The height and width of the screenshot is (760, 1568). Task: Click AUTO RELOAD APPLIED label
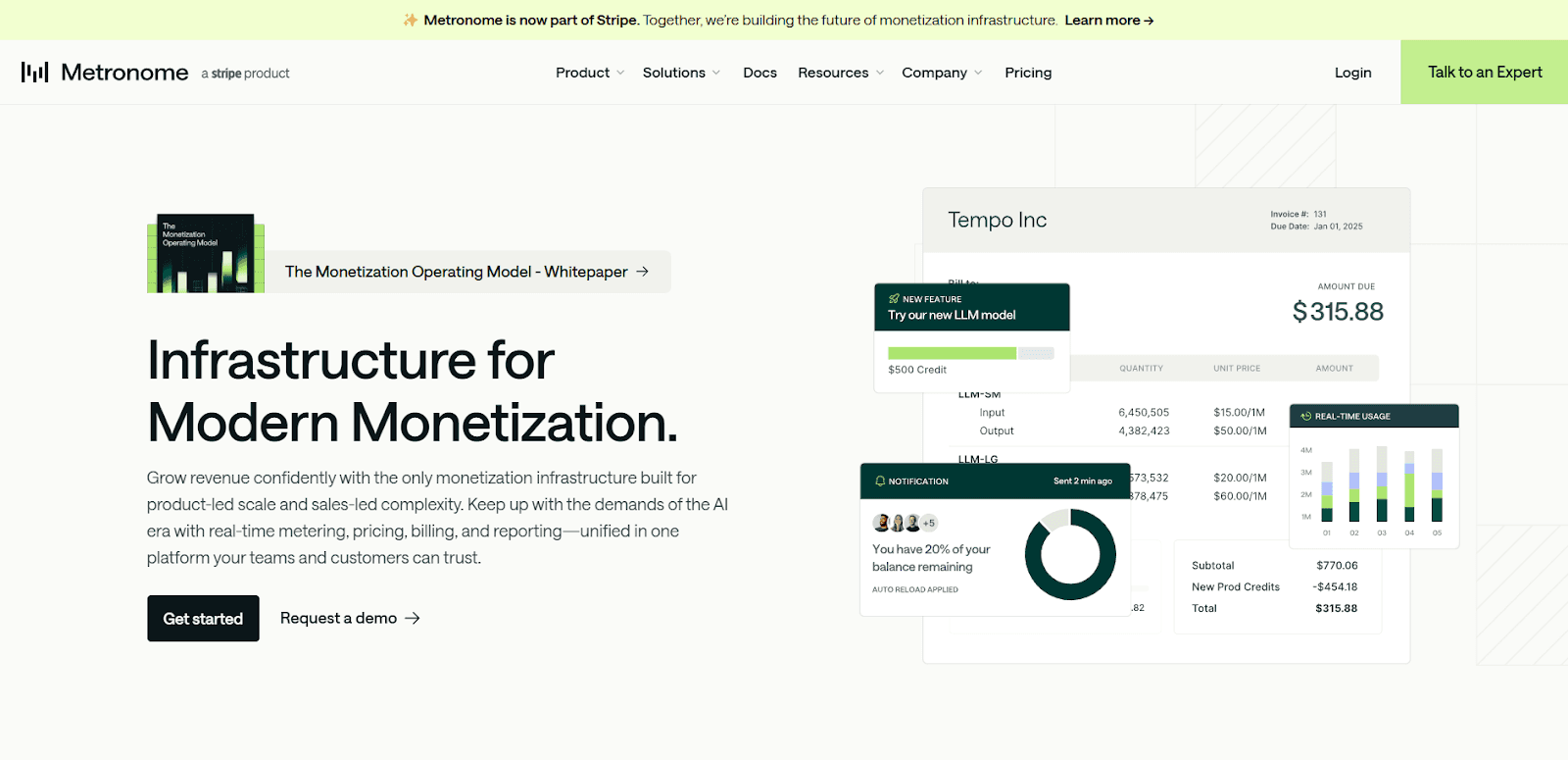tap(915, 589)
